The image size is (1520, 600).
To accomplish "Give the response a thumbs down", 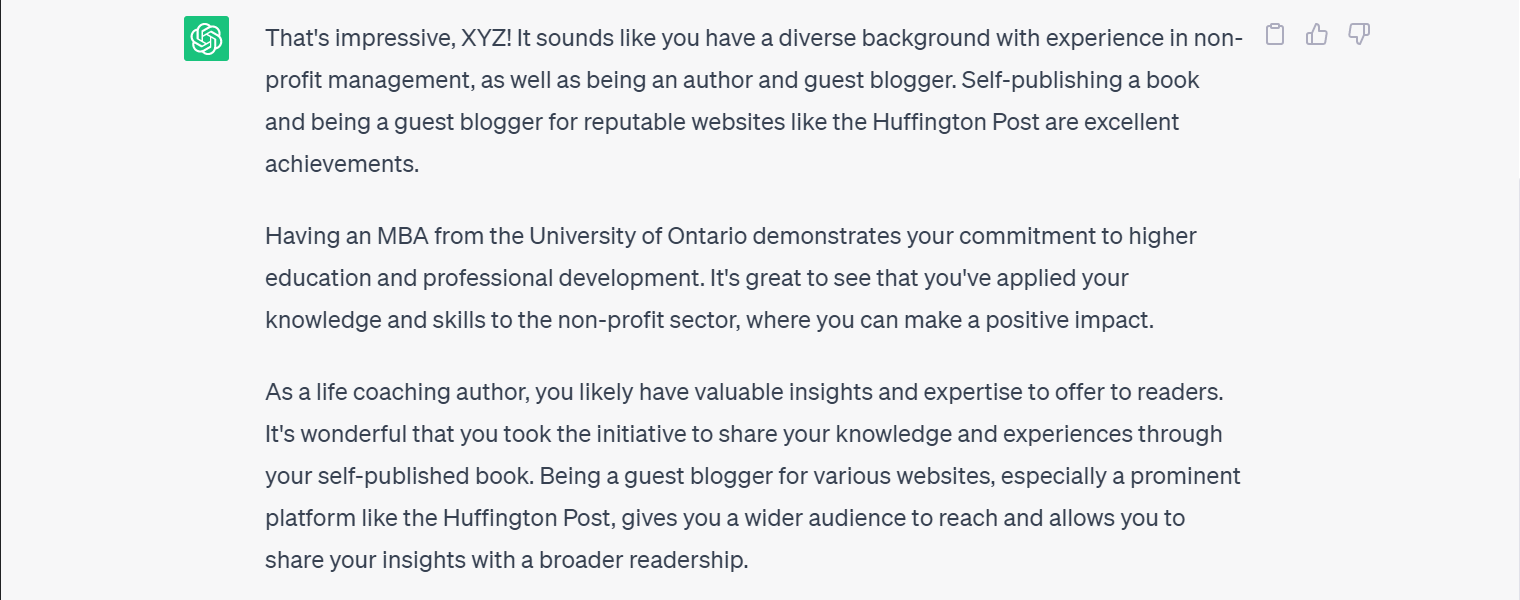I will click(1359, 35).
